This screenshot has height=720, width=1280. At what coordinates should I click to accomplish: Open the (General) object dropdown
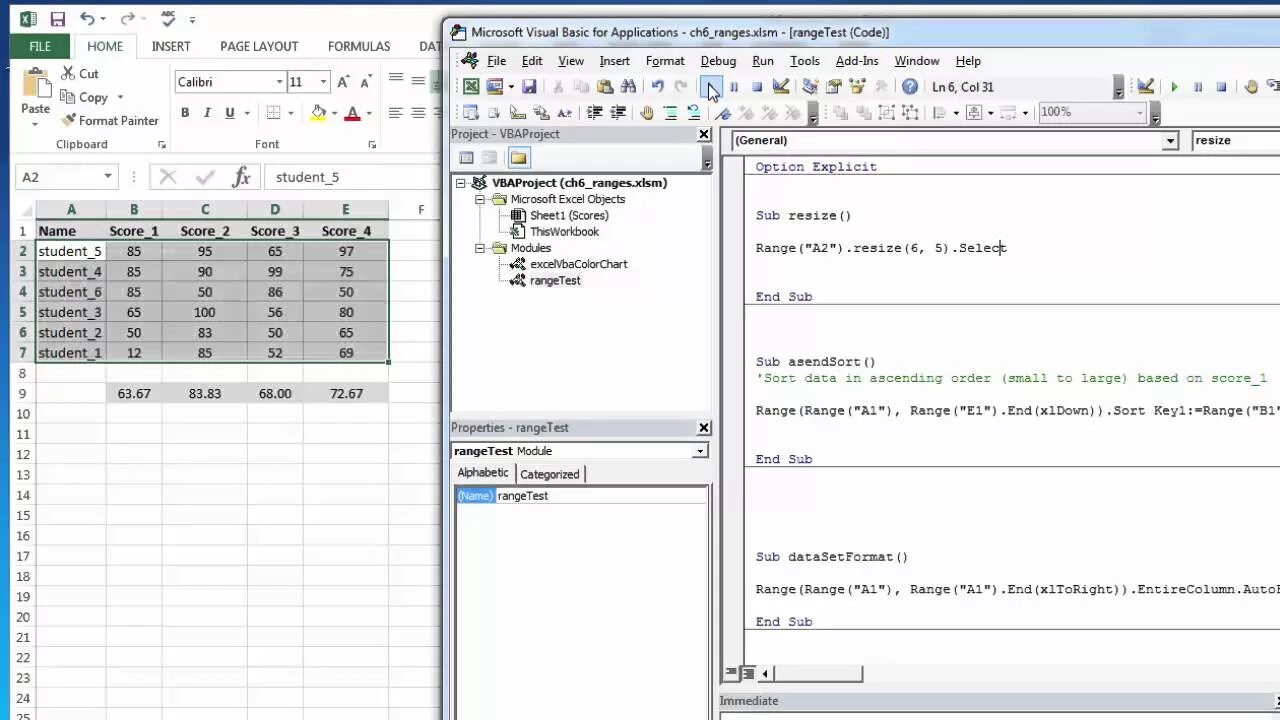point(1170,141)
